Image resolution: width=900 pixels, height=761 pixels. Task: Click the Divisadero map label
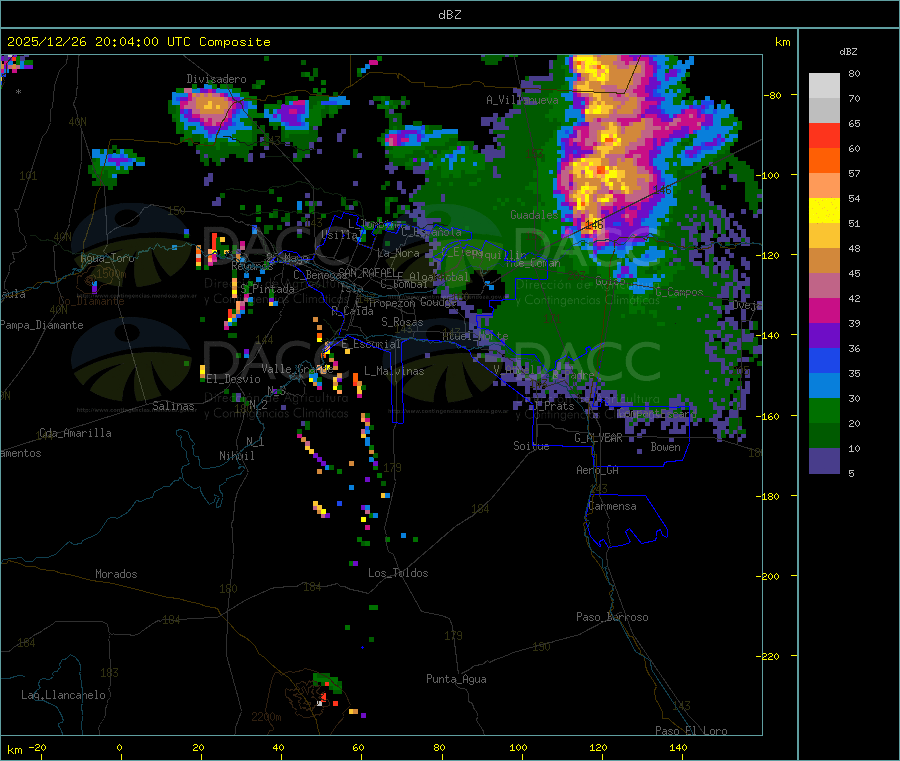tap(216, 79)
